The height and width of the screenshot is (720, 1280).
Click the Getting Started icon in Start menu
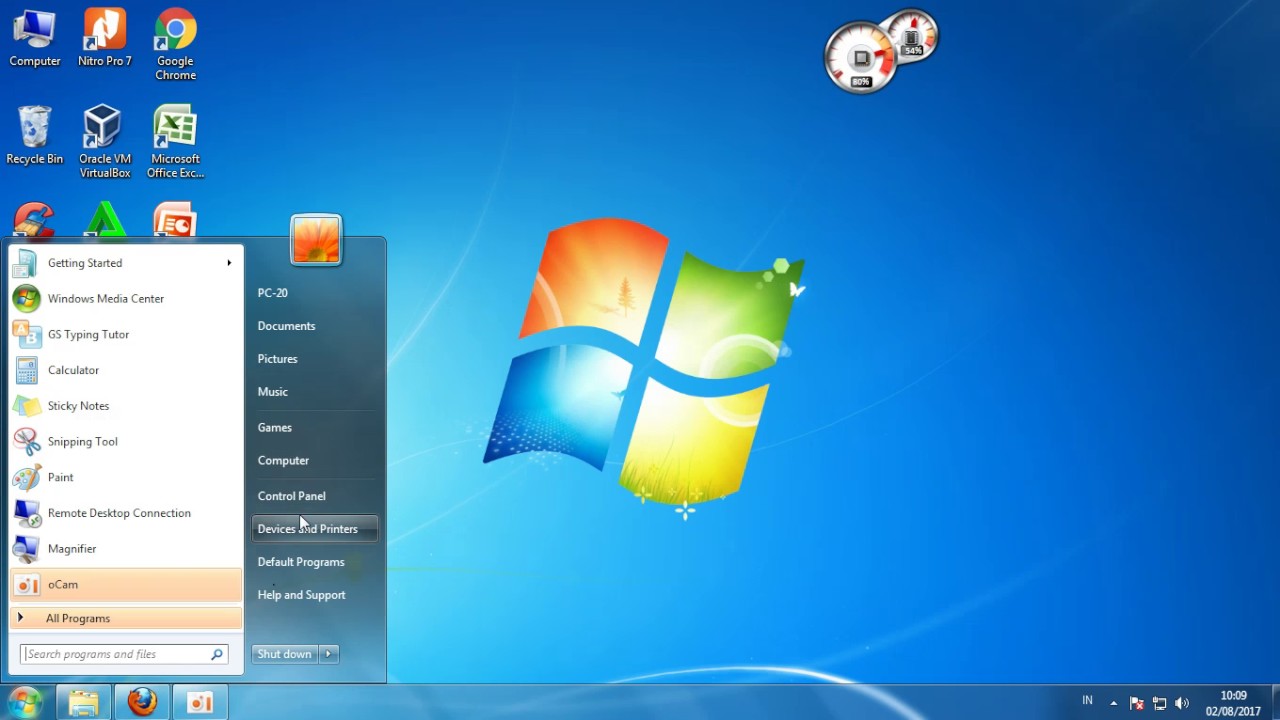26,263
